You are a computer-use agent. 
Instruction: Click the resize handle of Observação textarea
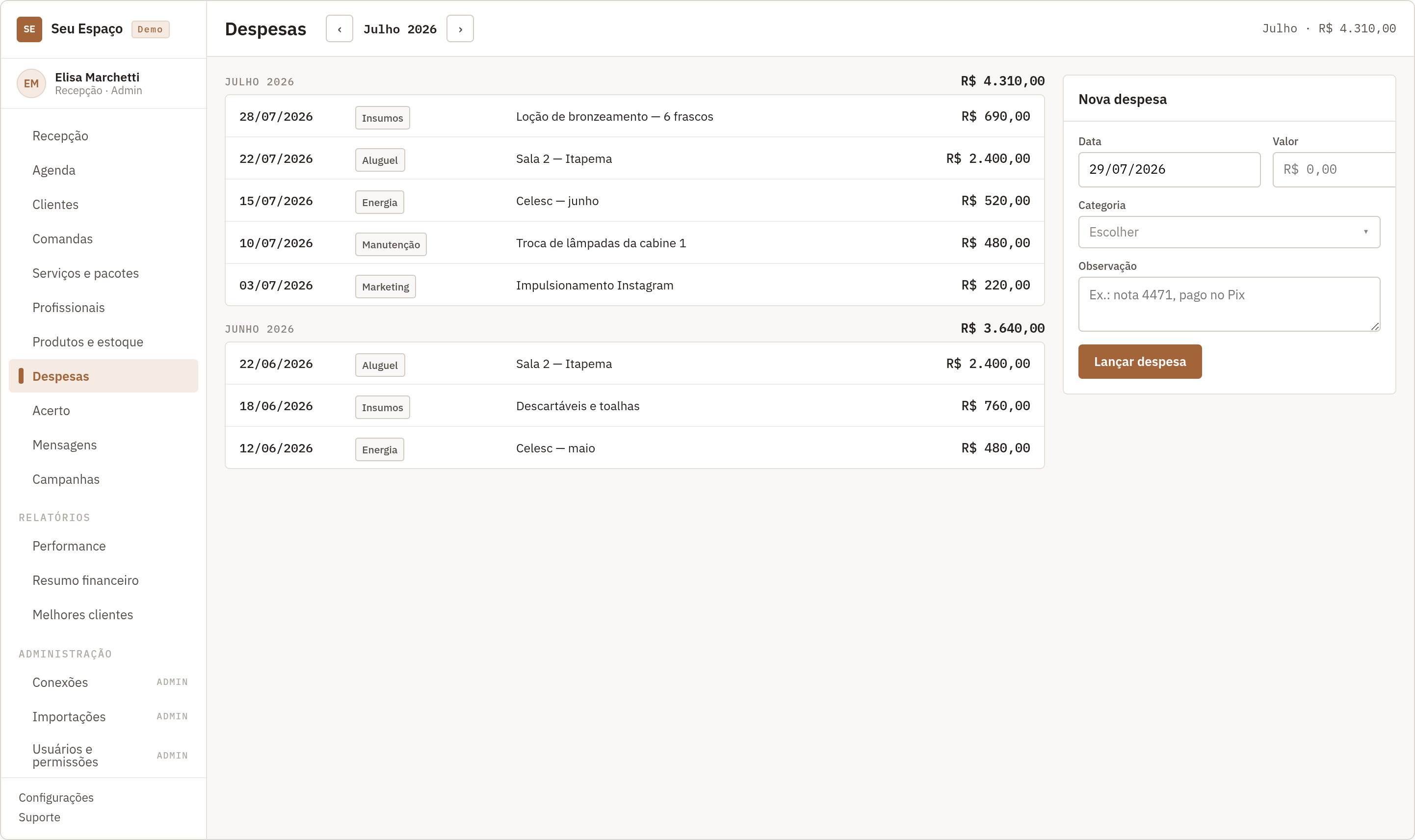1375,326
